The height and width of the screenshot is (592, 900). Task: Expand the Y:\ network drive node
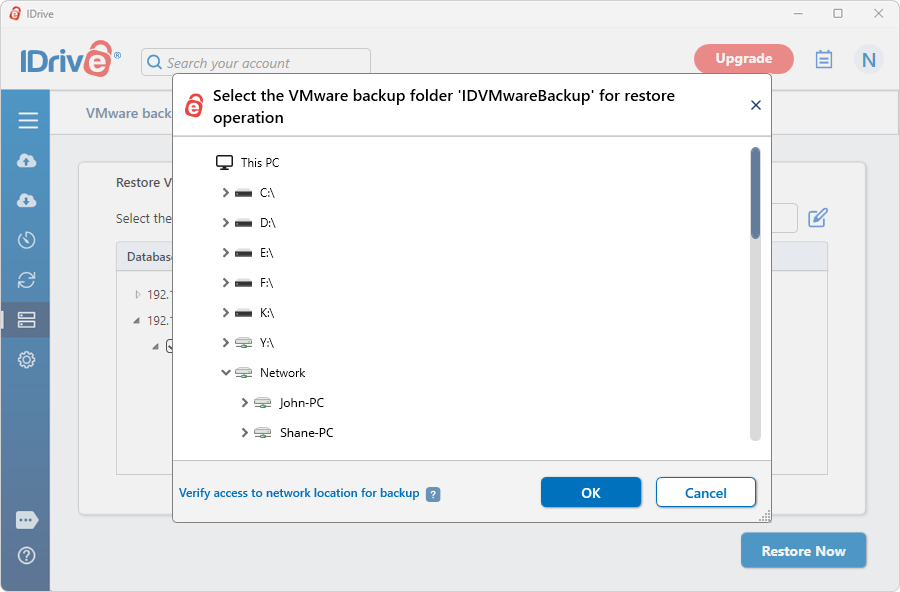point(226,343)
